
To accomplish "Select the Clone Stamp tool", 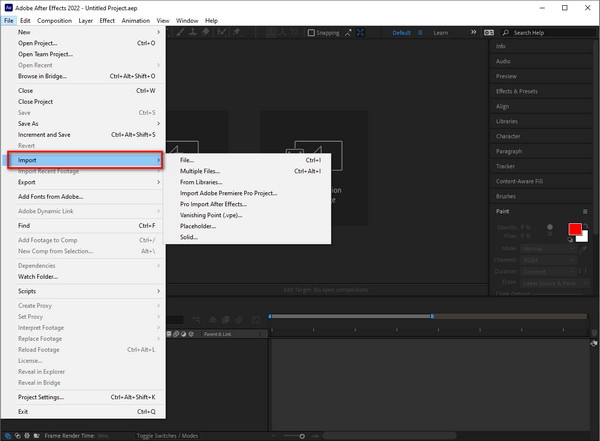I will click(193, 33).
